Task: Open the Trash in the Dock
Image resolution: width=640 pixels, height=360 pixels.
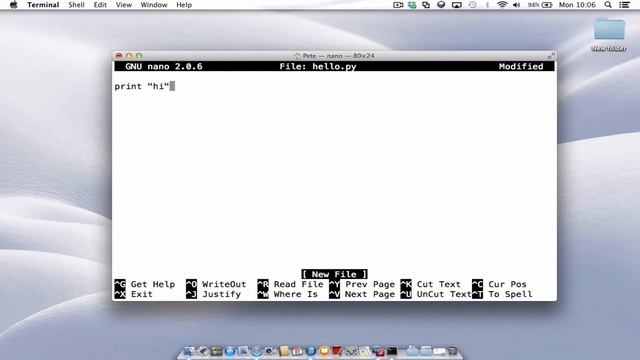Action: click(x=452, y=351)
